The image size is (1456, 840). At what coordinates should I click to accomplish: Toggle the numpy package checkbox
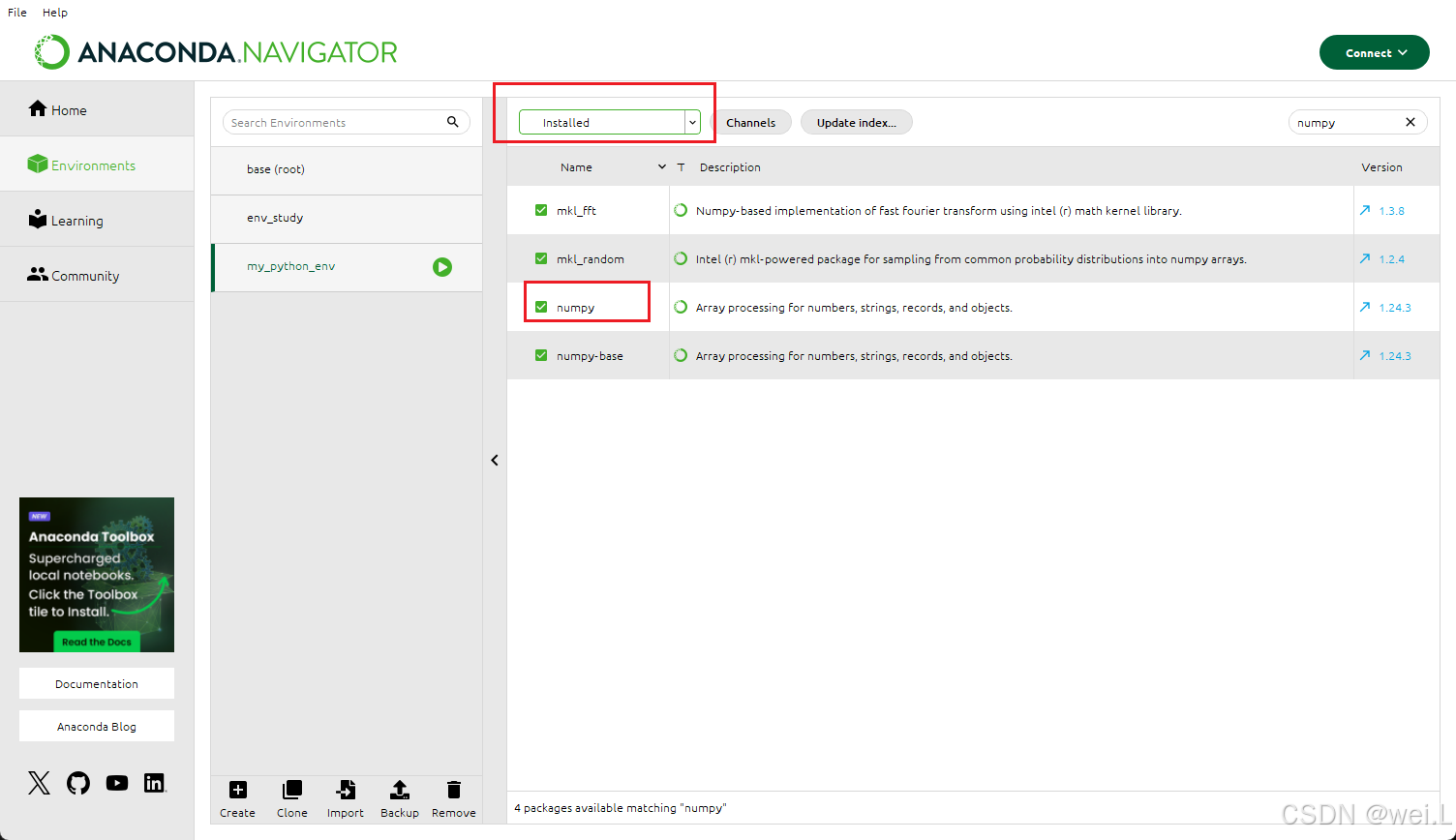[541, 307]
